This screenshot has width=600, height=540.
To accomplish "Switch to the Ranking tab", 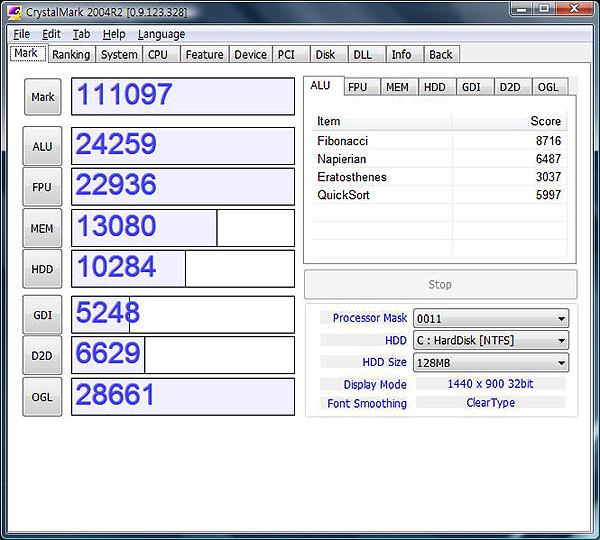I will 71,54.
